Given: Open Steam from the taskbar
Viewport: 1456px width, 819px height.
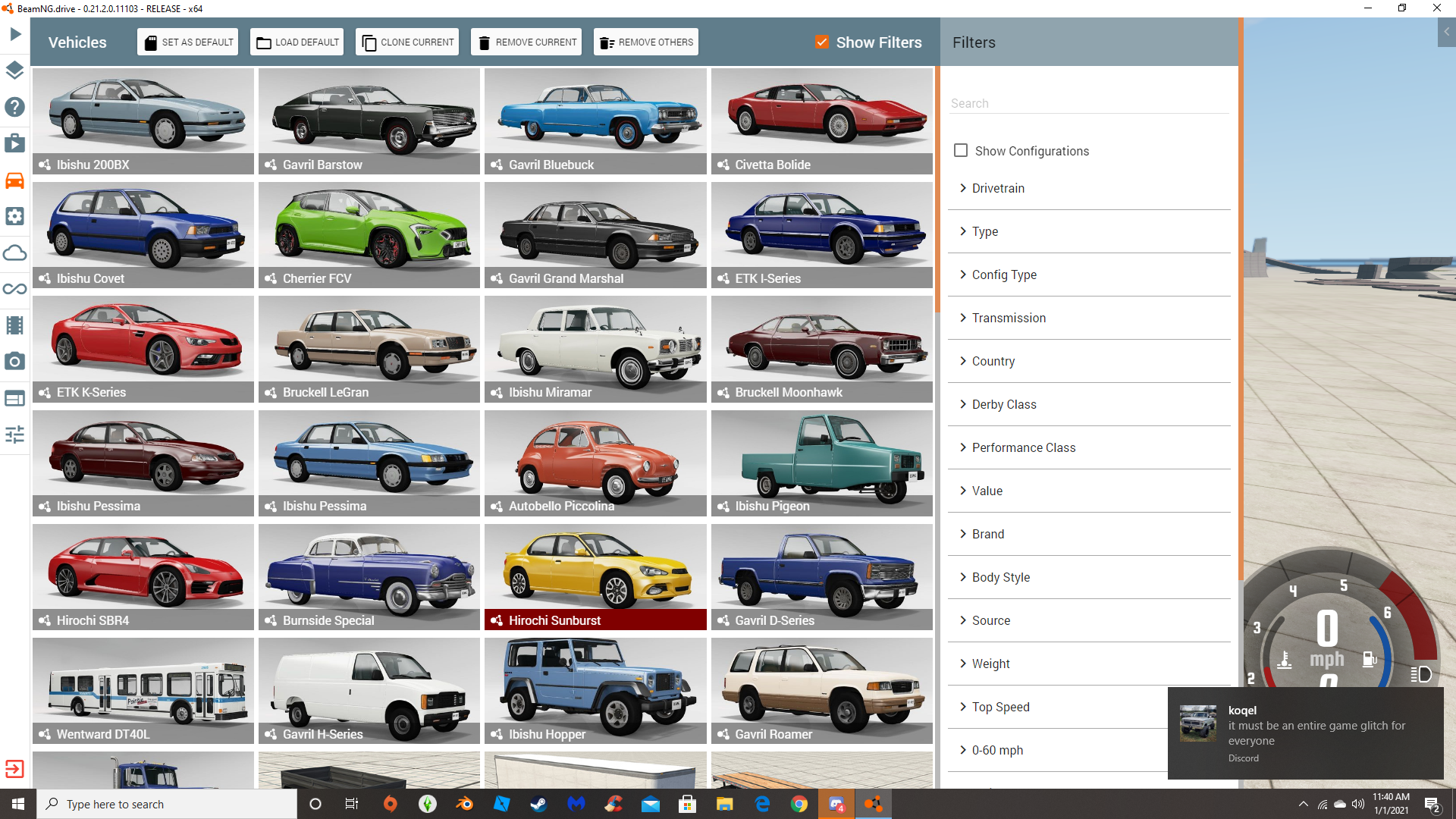Looking at the screenshot, I should pyautogui.click(x=538, y=804).
